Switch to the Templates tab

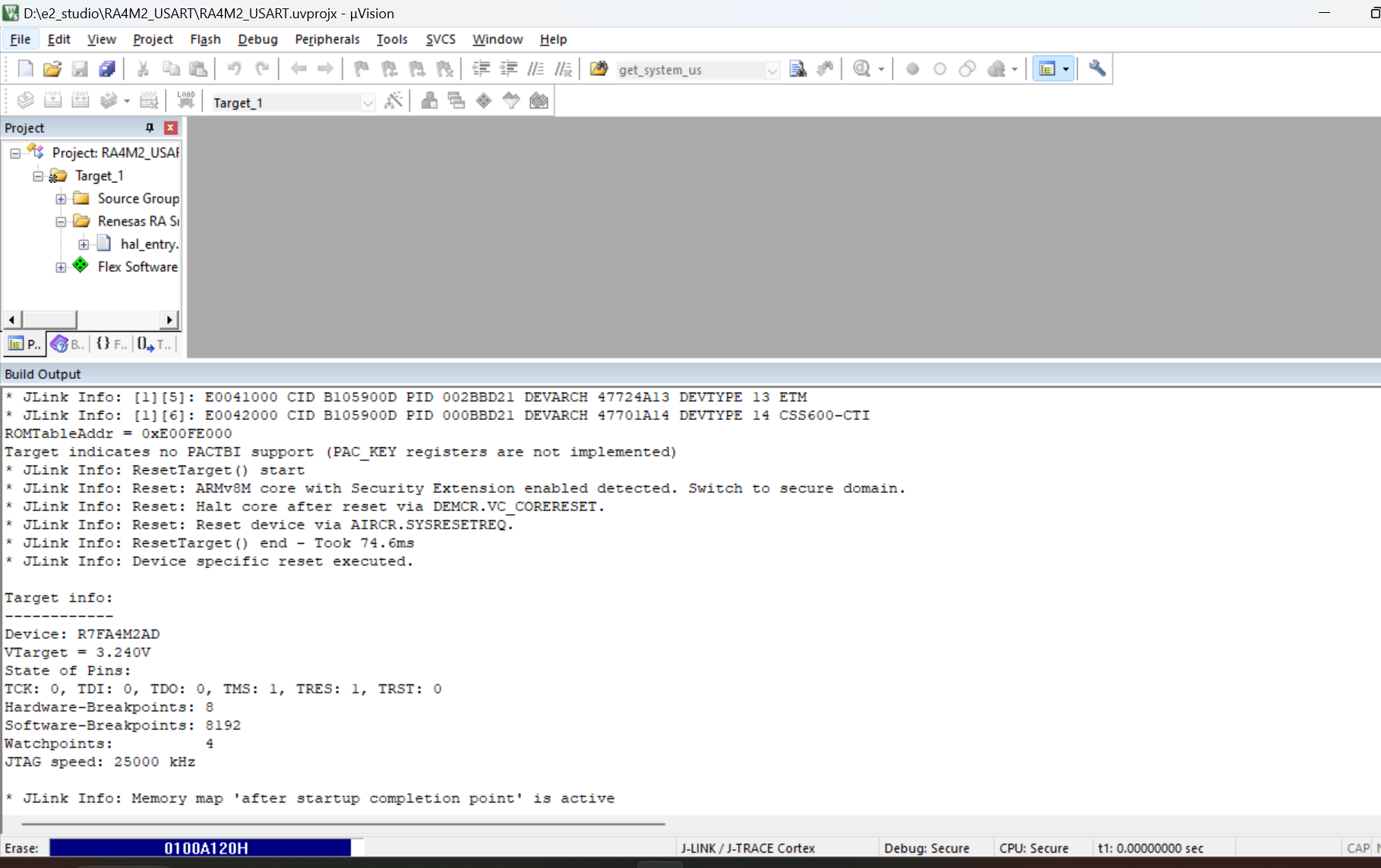154,344
